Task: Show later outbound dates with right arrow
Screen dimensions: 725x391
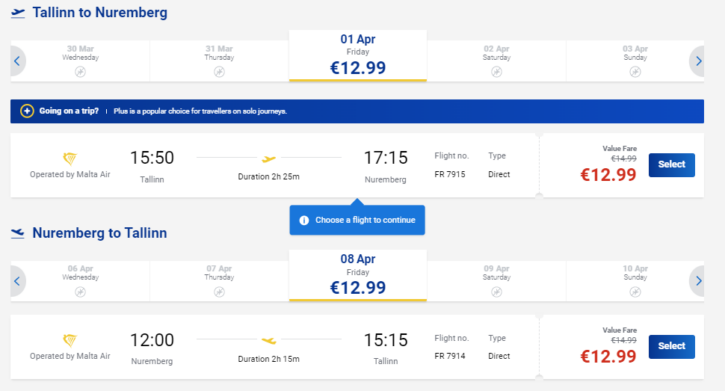Action: pos(698,61)
